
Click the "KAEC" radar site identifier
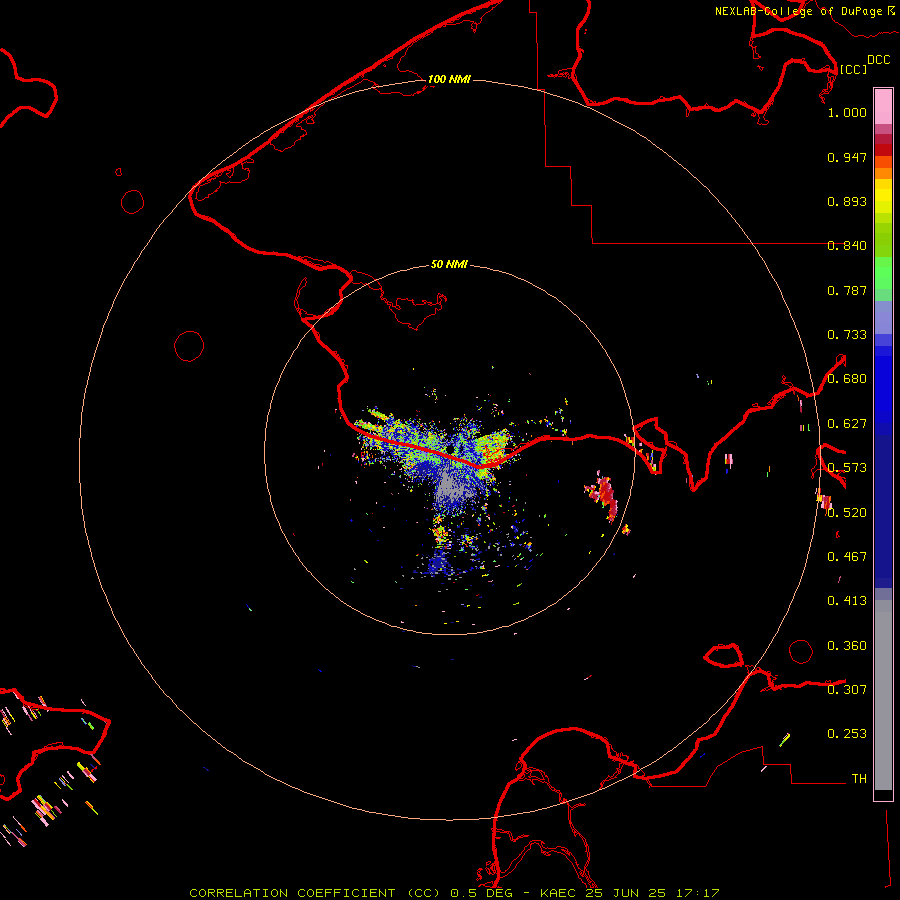point(557,893)
